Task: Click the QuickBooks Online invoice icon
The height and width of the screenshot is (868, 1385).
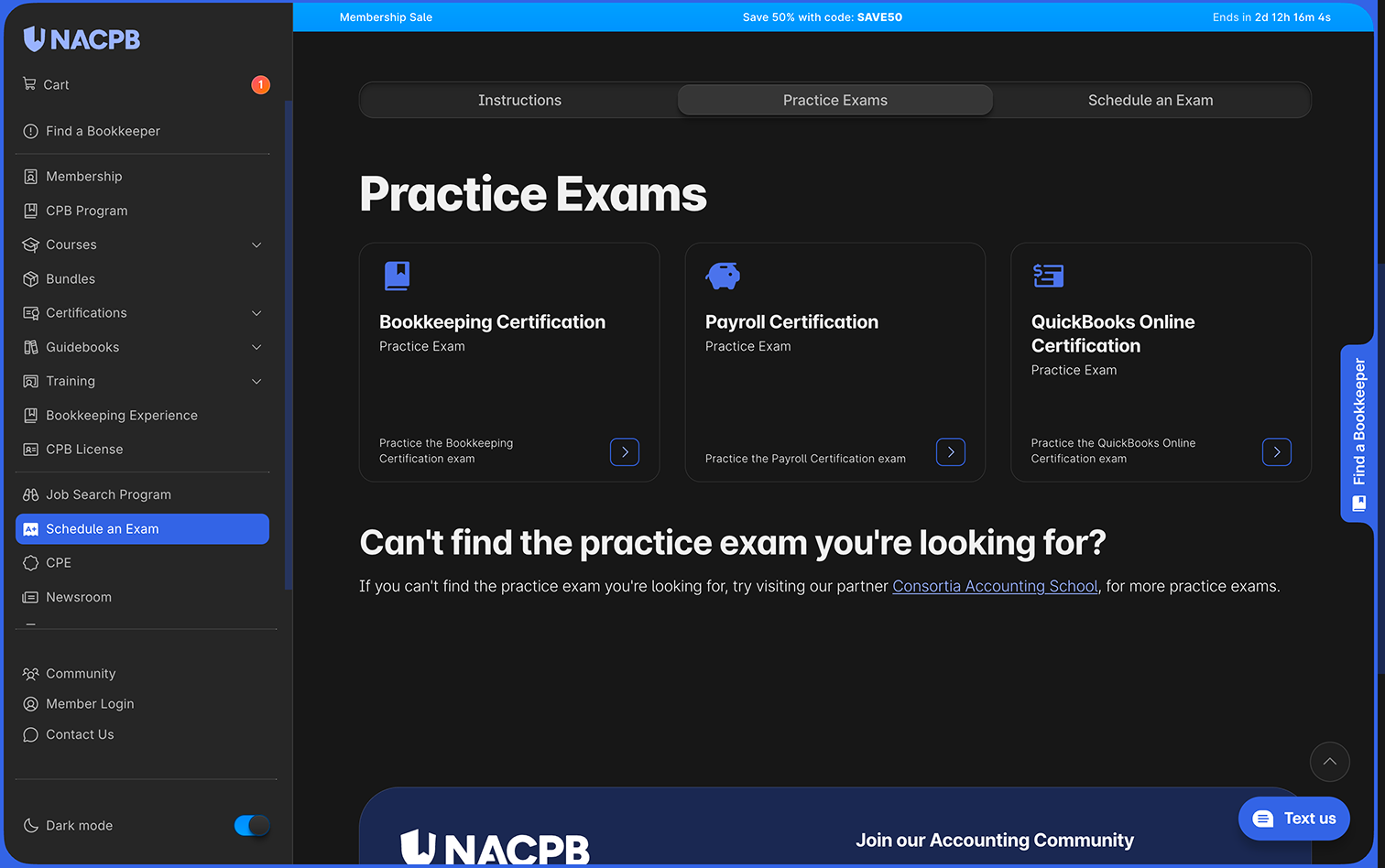Action: pyautogui.click(x=1048, y=276)
